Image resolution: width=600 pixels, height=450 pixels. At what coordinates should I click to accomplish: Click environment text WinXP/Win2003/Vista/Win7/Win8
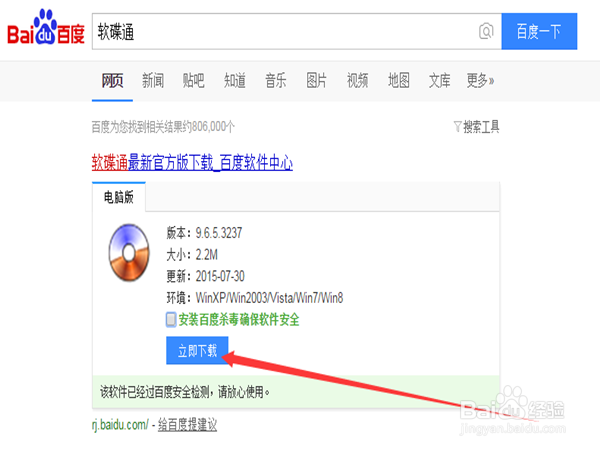click(x=269, y=298)
